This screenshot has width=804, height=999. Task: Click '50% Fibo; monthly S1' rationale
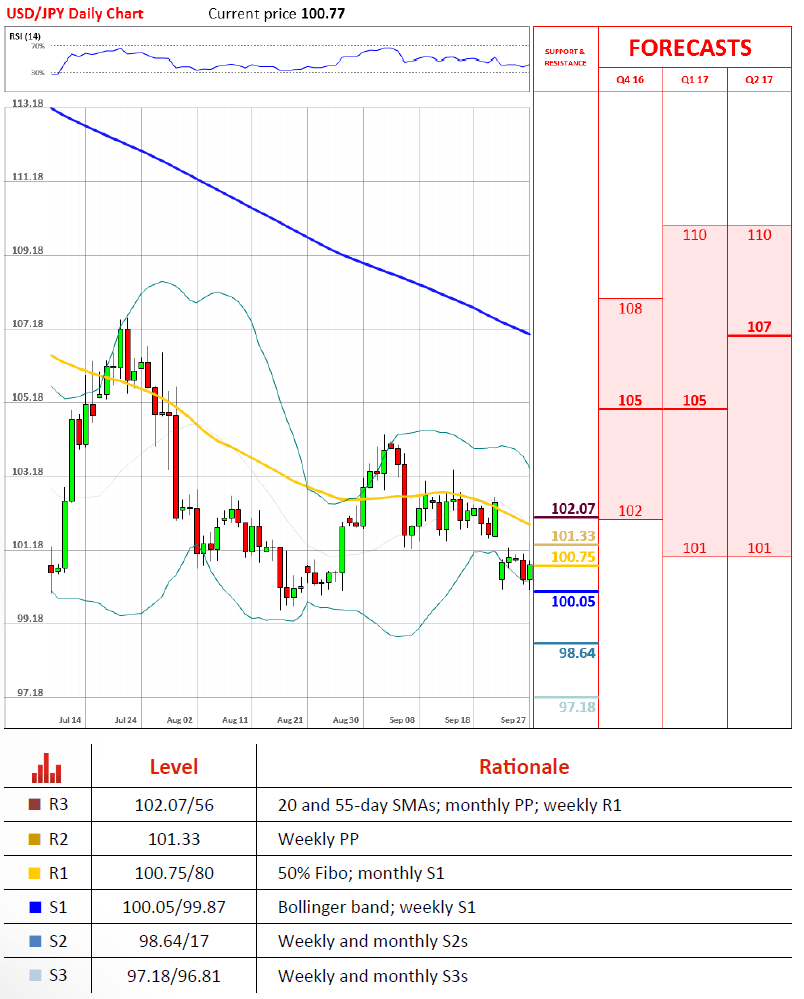tap(361, 873)
